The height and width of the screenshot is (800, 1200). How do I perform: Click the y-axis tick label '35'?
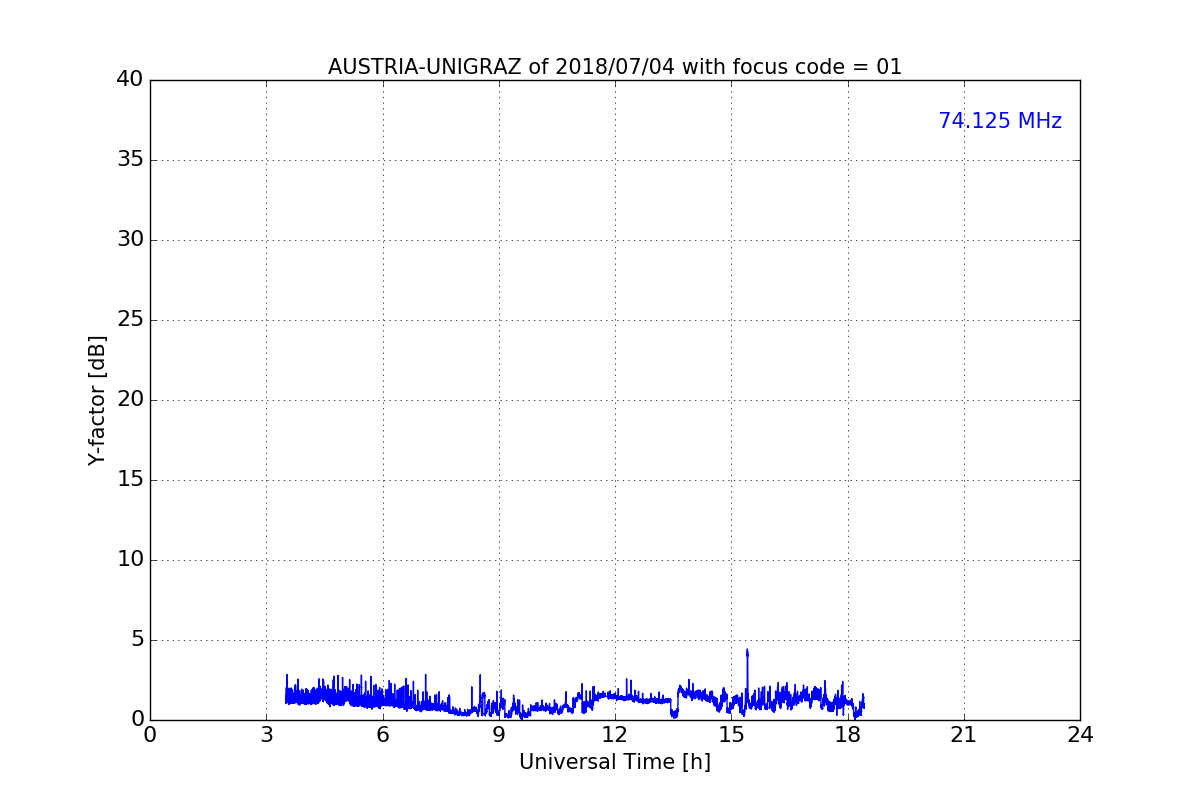tap(130, 160)
